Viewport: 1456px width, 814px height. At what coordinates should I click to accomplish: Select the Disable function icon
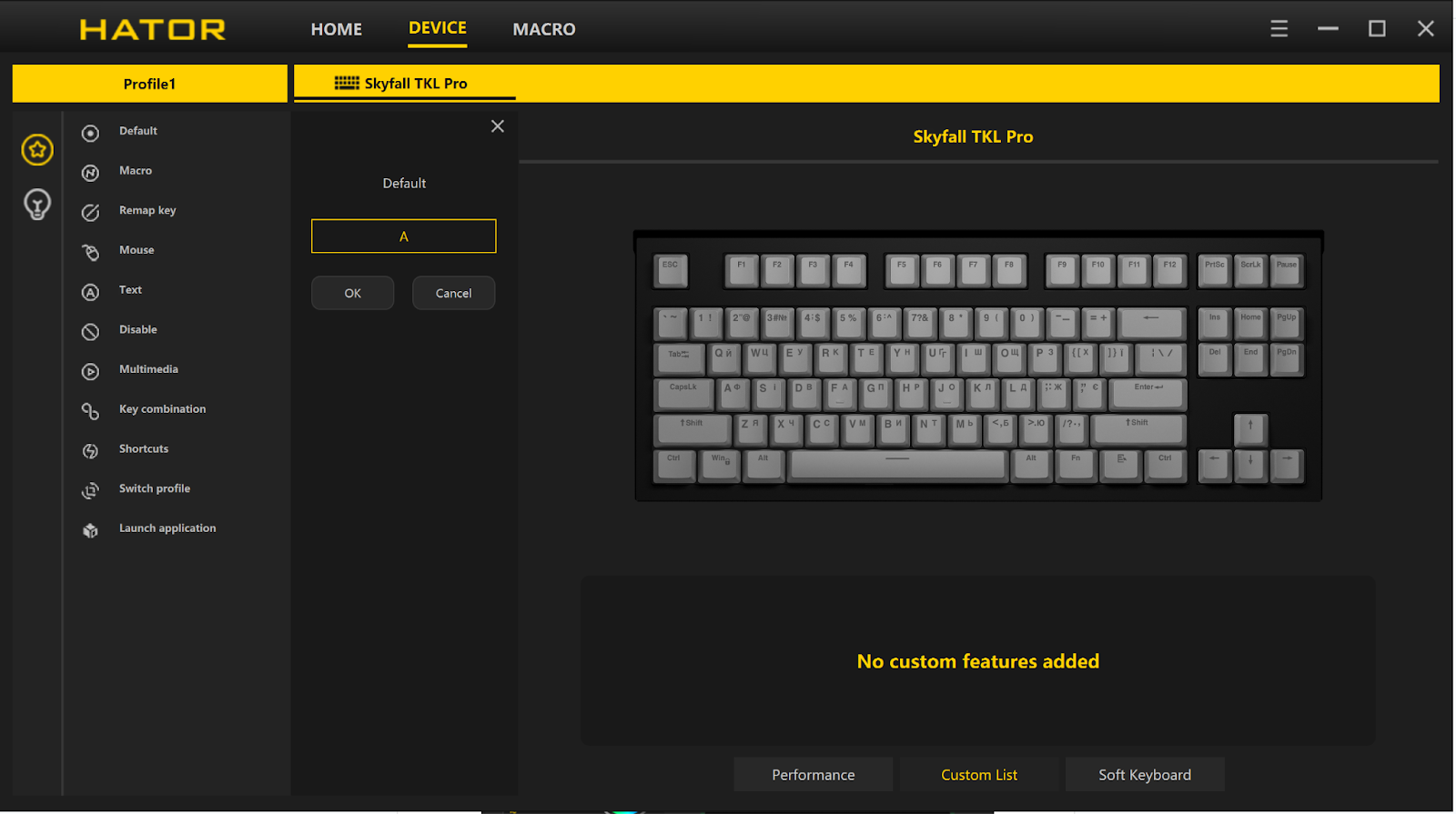pos(90,332)
